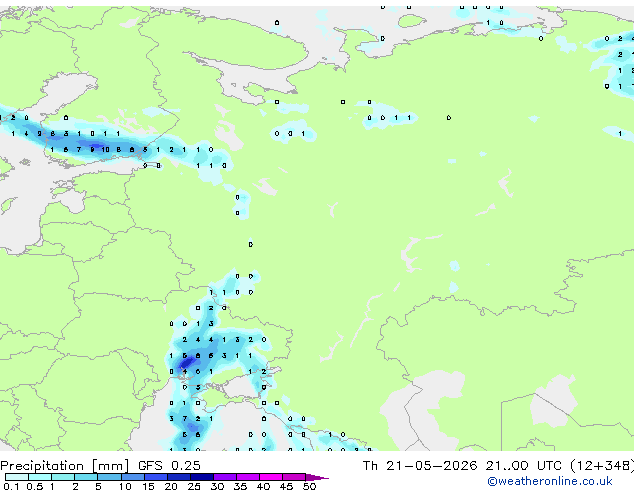Click the '40' legend scale label
This screenshot has width=634, height=490.
[x=263, y=486]
